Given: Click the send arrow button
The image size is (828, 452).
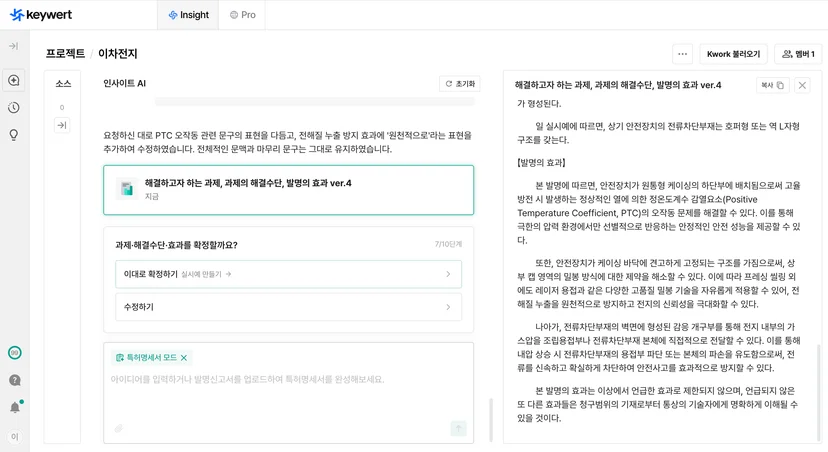Looking at the screenshot, I should (x=458, y=428).
